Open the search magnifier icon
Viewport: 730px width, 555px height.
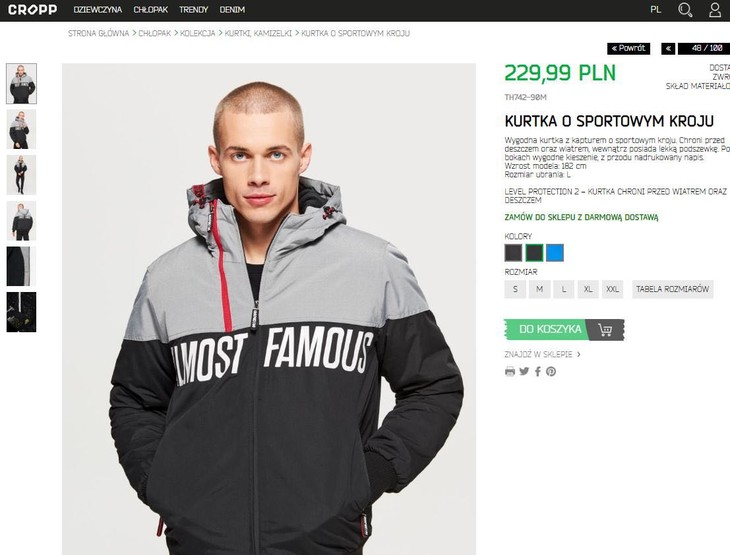tap(685, 10)
